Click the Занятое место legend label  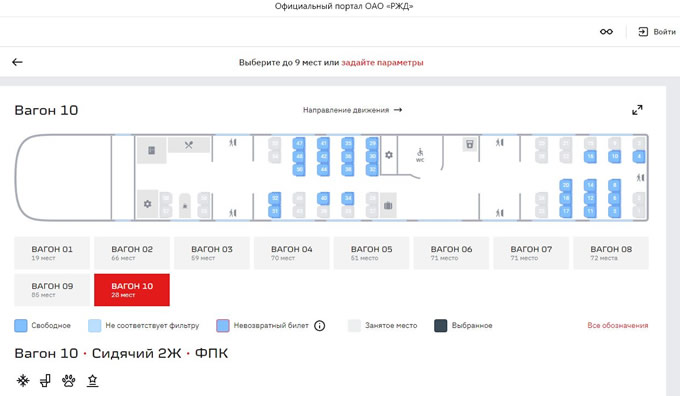click(391, 325)
